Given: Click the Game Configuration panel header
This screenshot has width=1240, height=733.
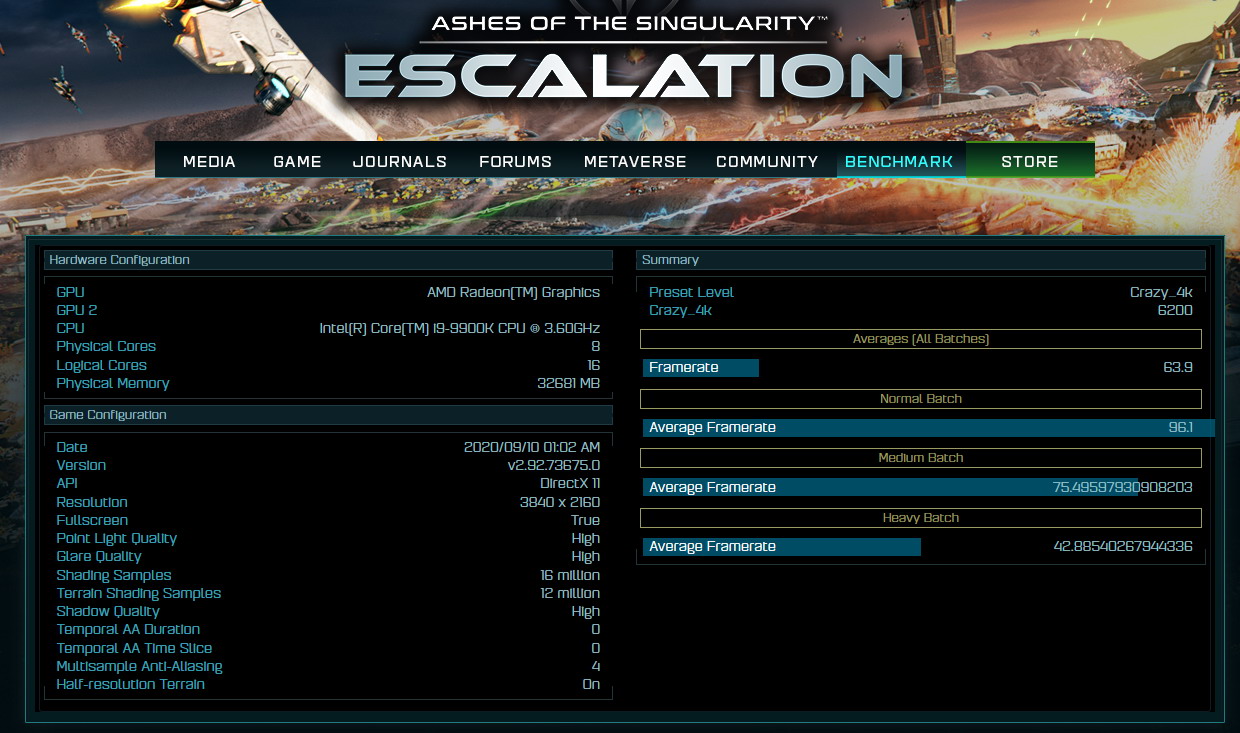Looking at the screenshot, I should pyautogui.click(x=328, y=415).
